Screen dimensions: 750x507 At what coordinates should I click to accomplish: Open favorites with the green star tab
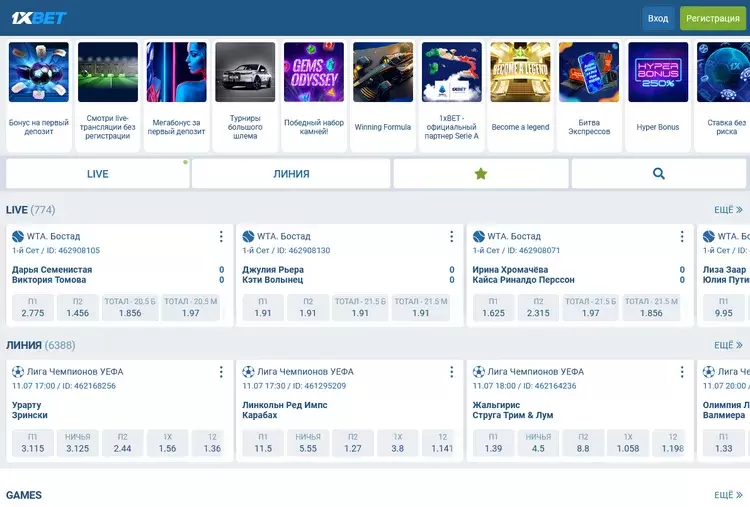point(481,174)
